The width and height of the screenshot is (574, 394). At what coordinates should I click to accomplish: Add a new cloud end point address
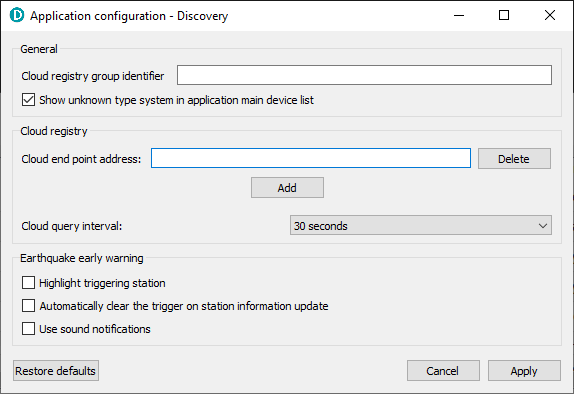click(x=287, y=187)
